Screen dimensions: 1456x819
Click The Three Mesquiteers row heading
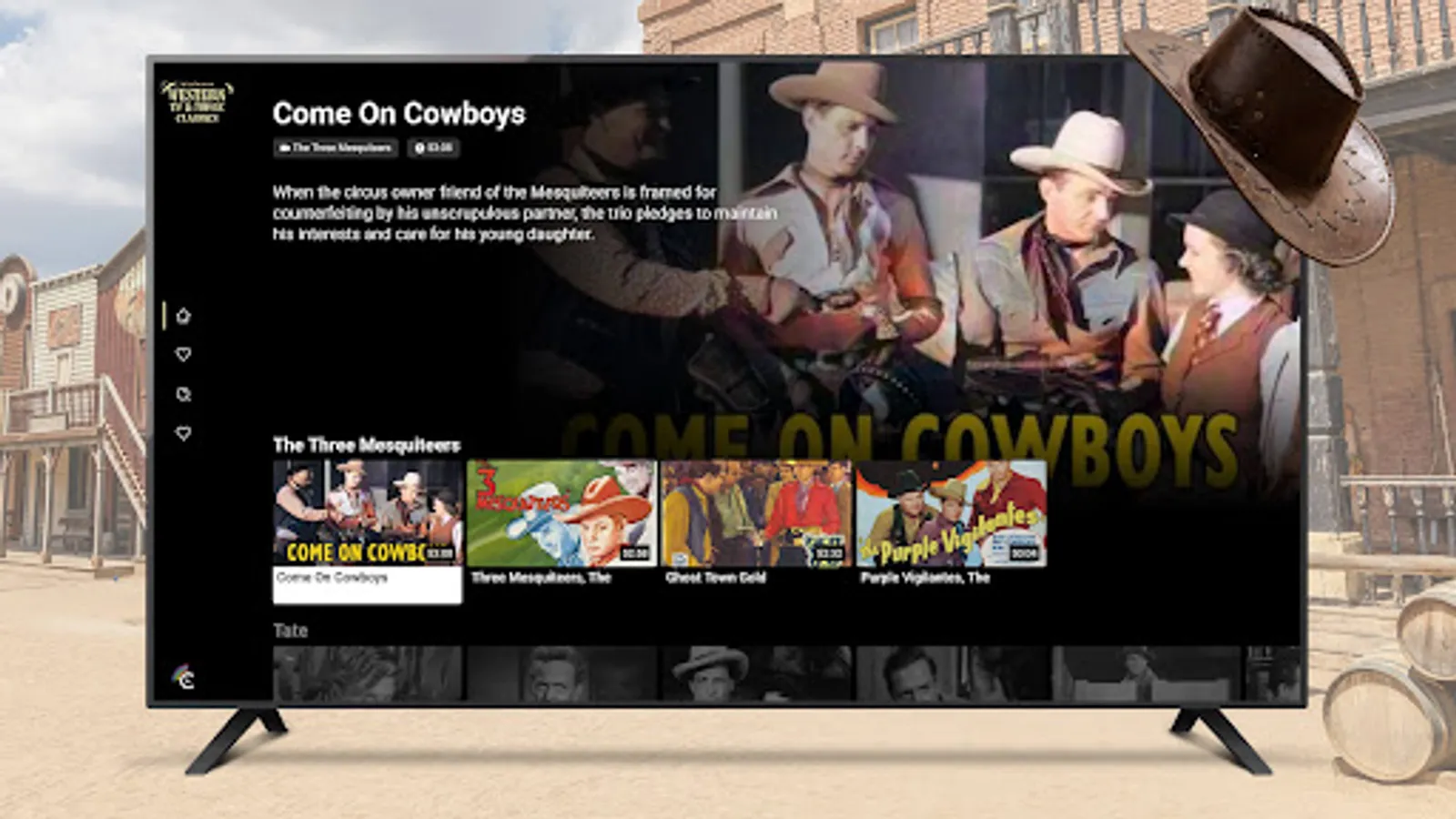[x=367, y=445]
